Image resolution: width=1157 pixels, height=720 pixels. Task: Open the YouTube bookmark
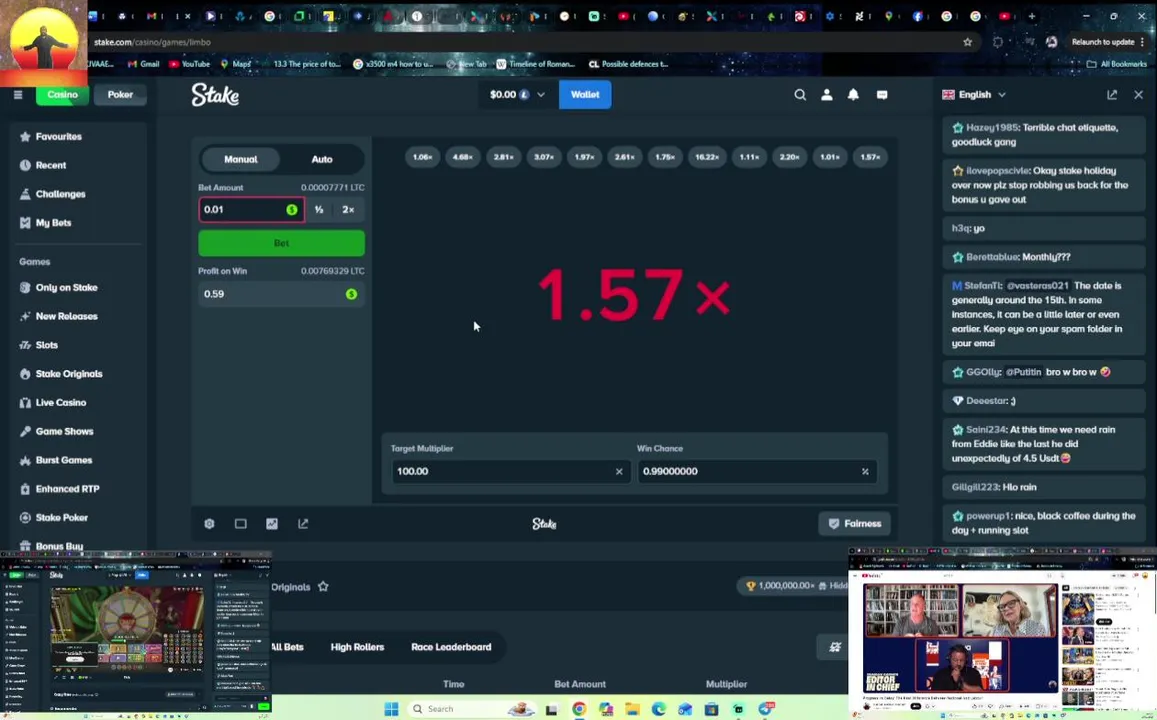(190, 64)
